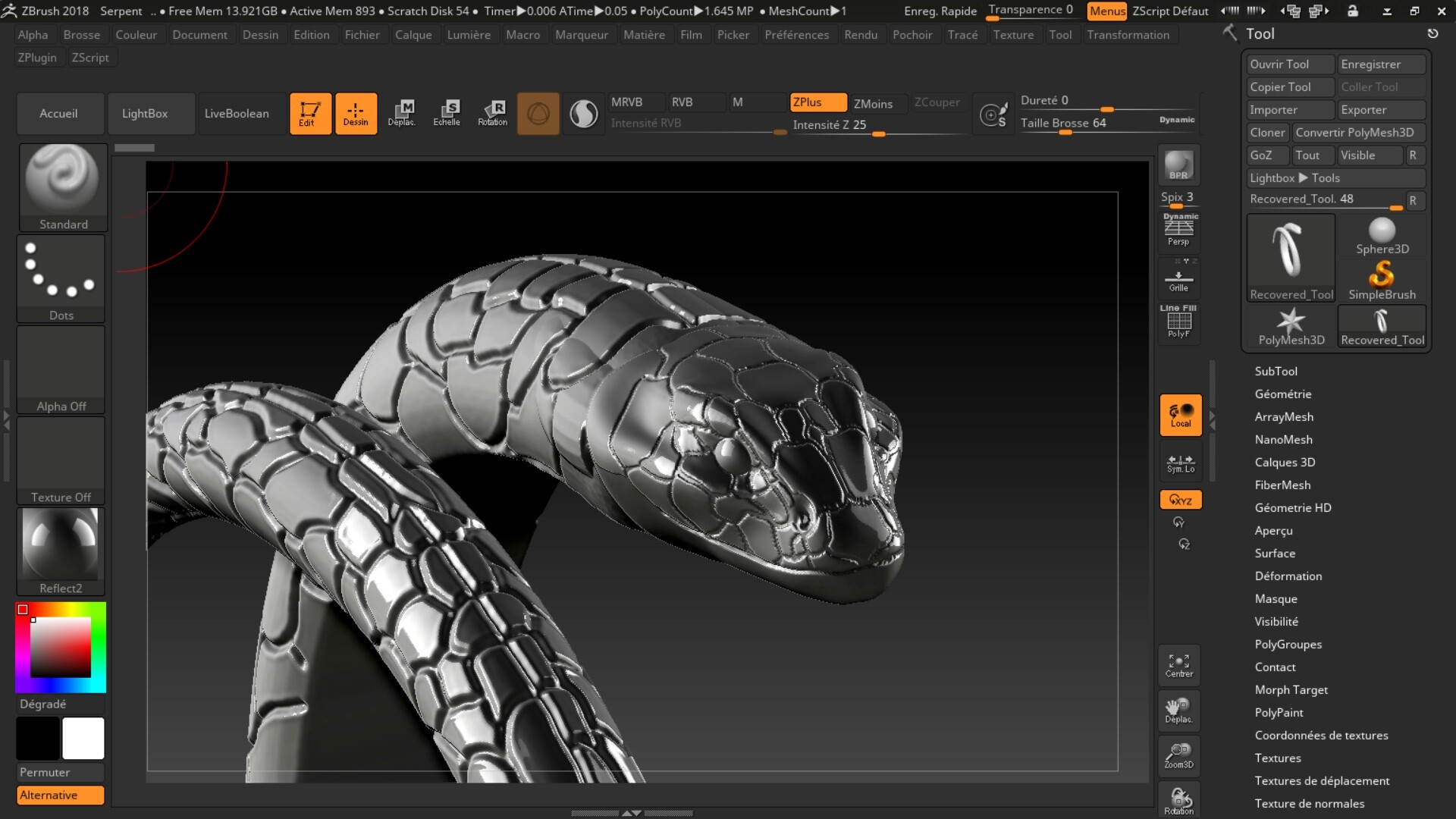
Task: Click the Rotation icon at bottom right
Action: (x=1178, y=800)
